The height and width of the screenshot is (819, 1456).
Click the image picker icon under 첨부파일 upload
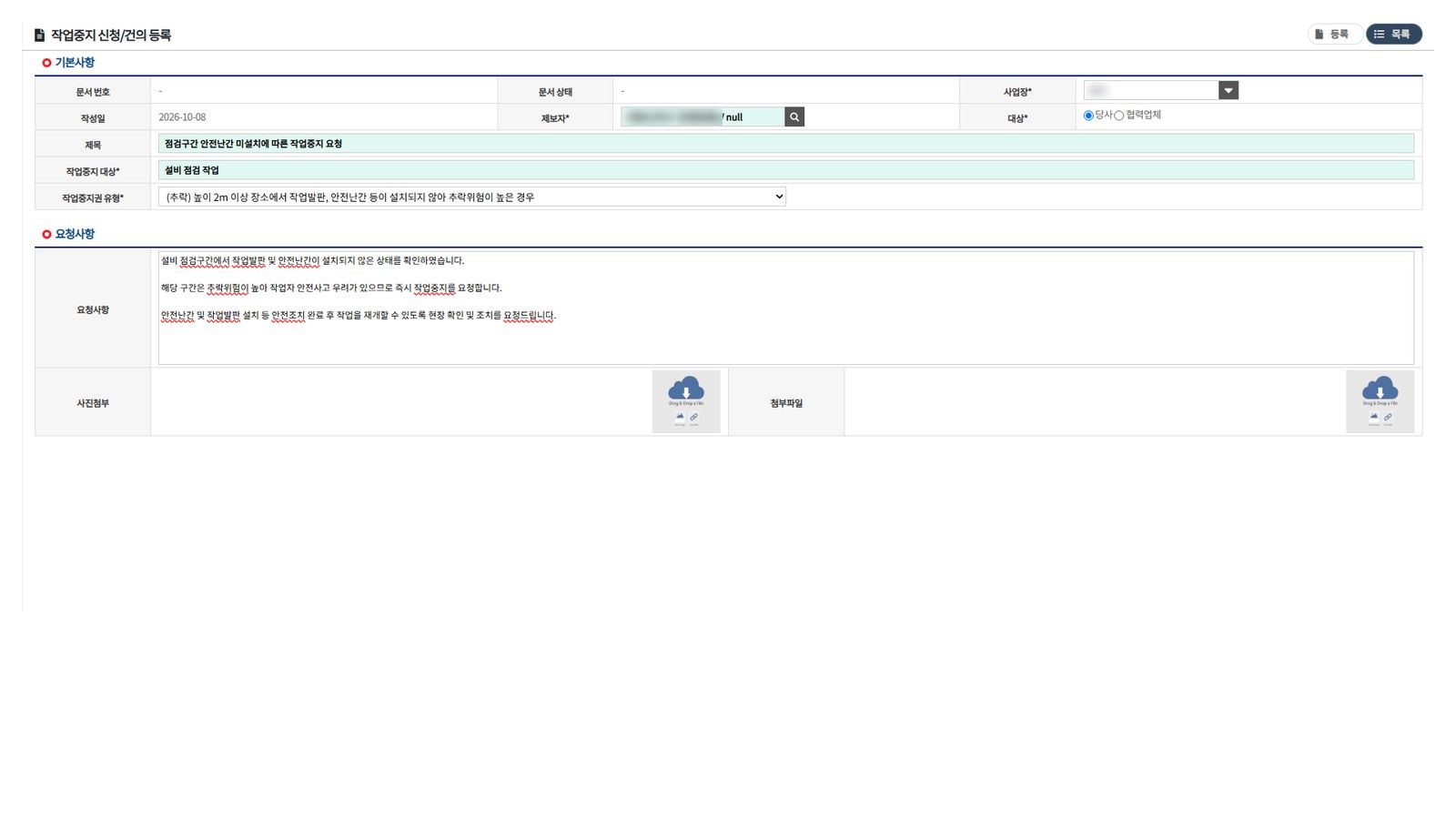1374,417
